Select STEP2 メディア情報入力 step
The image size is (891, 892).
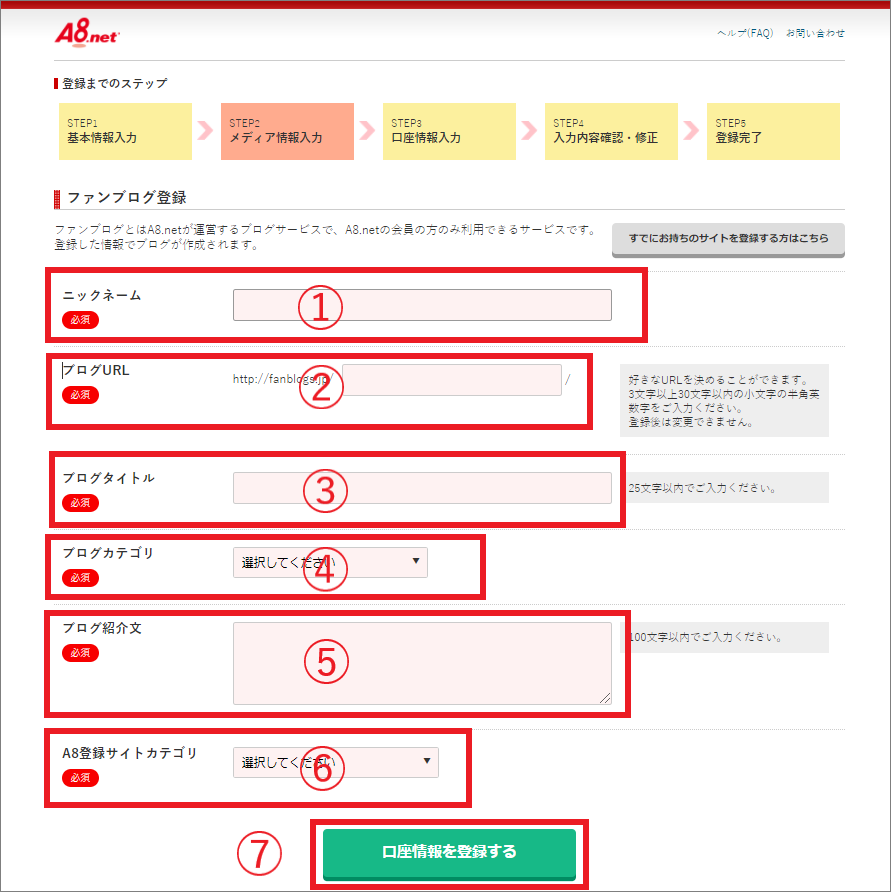287,131
